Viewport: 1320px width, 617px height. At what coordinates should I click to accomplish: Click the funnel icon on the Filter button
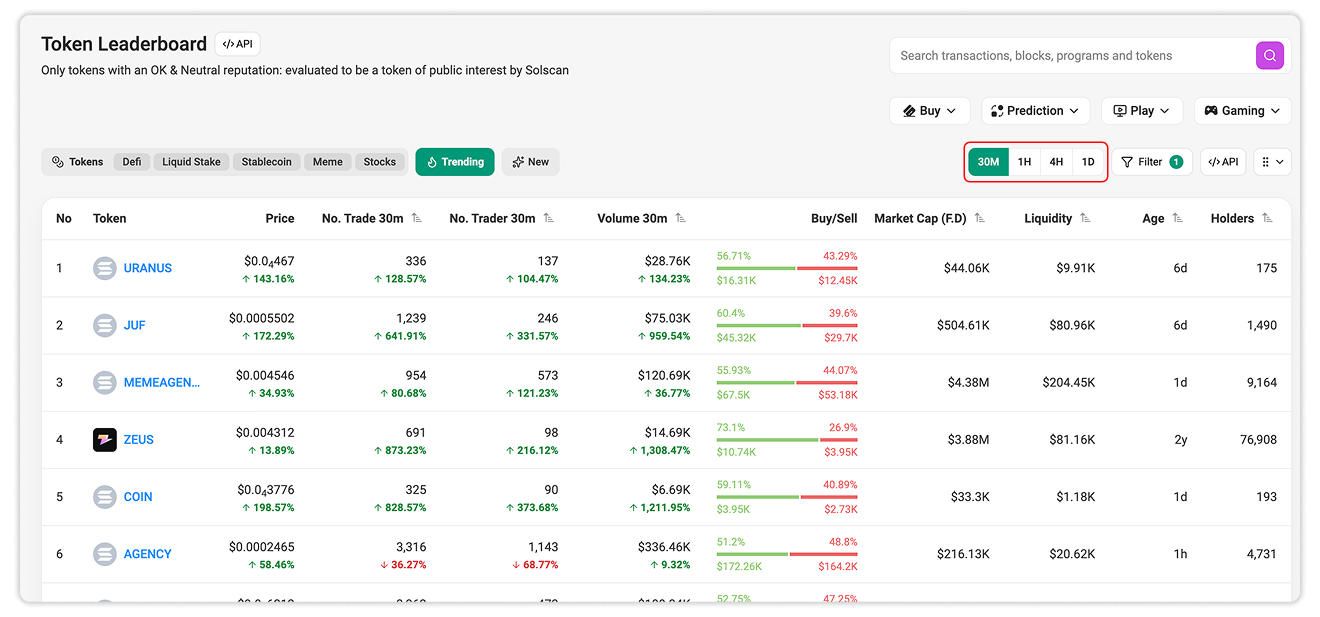click(x=1127, y=162)
